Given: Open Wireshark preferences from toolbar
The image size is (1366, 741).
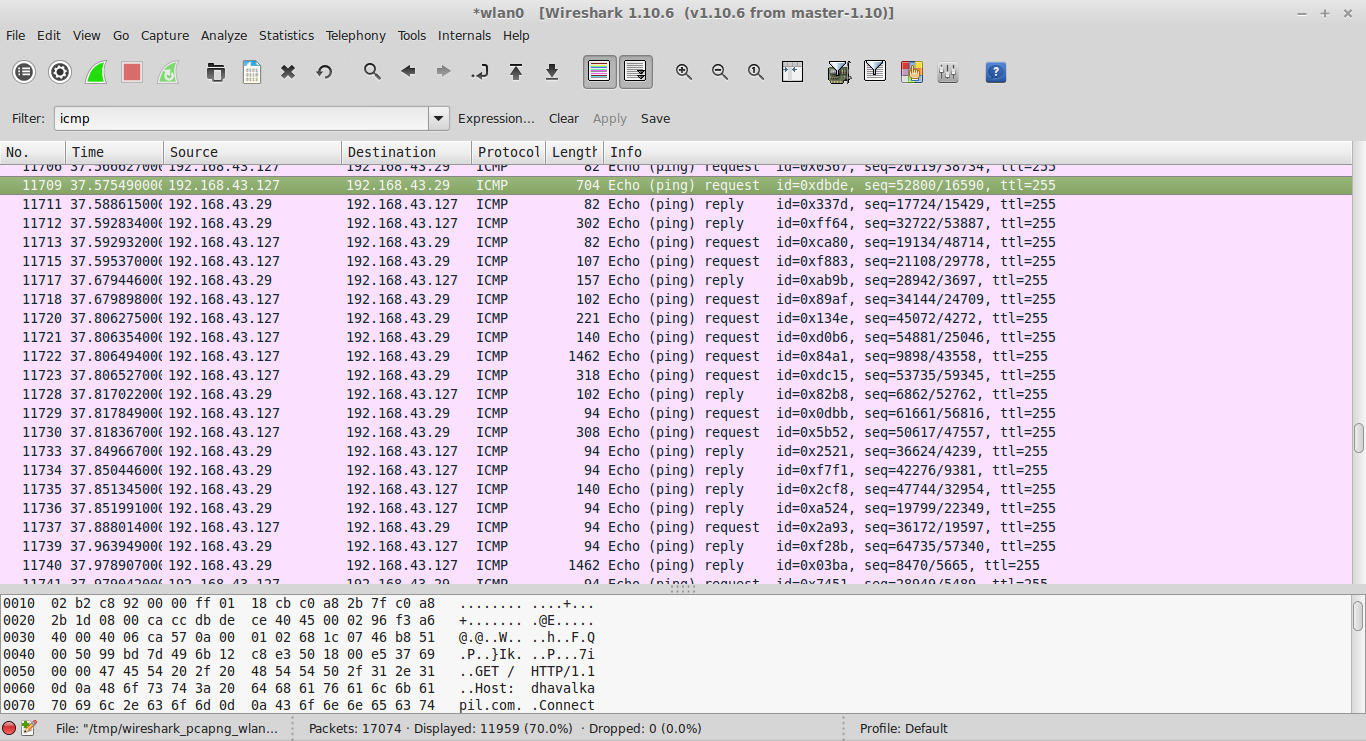Looking at the screenshot, I should click(x=947, y=72).
